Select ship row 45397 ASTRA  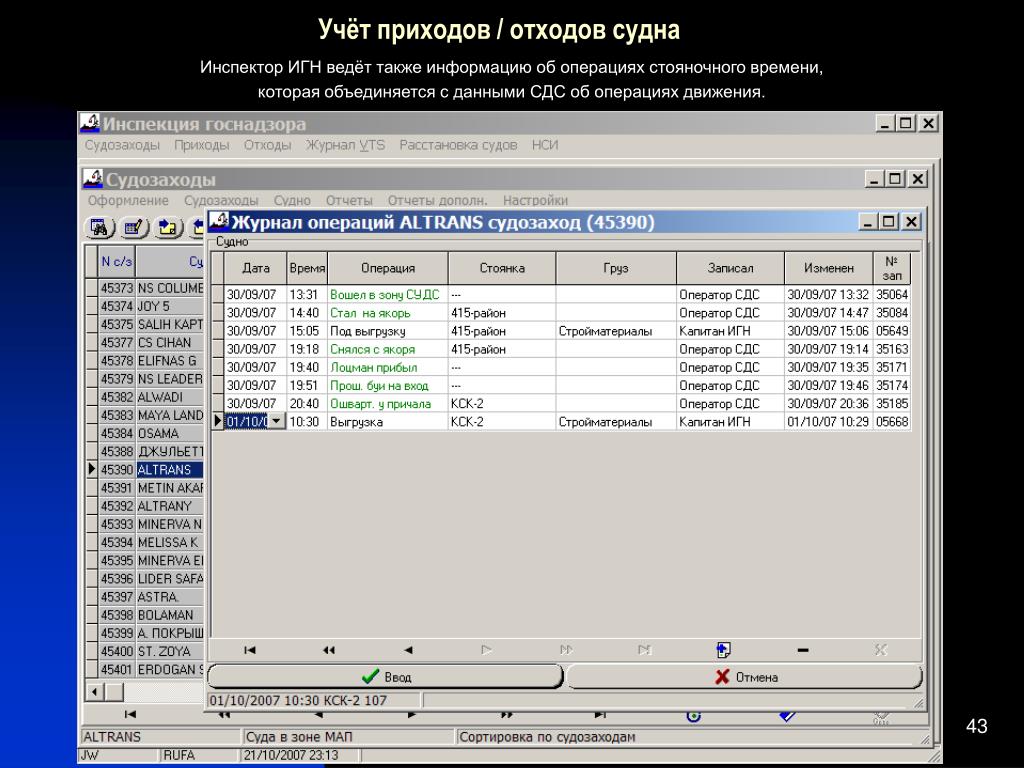click(x=151, y=597)
